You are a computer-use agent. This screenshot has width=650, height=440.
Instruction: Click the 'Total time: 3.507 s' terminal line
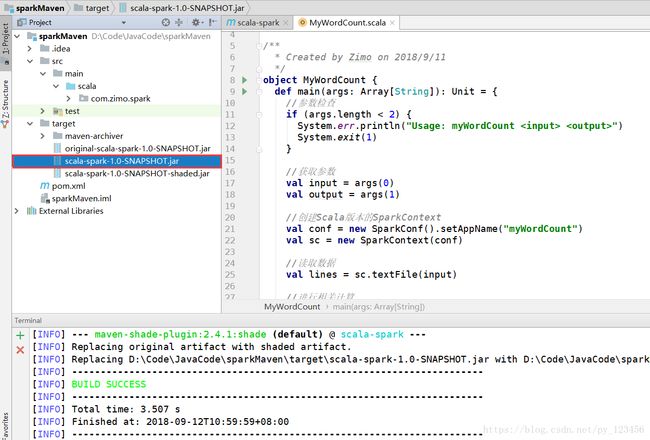[x=126, y=409]
